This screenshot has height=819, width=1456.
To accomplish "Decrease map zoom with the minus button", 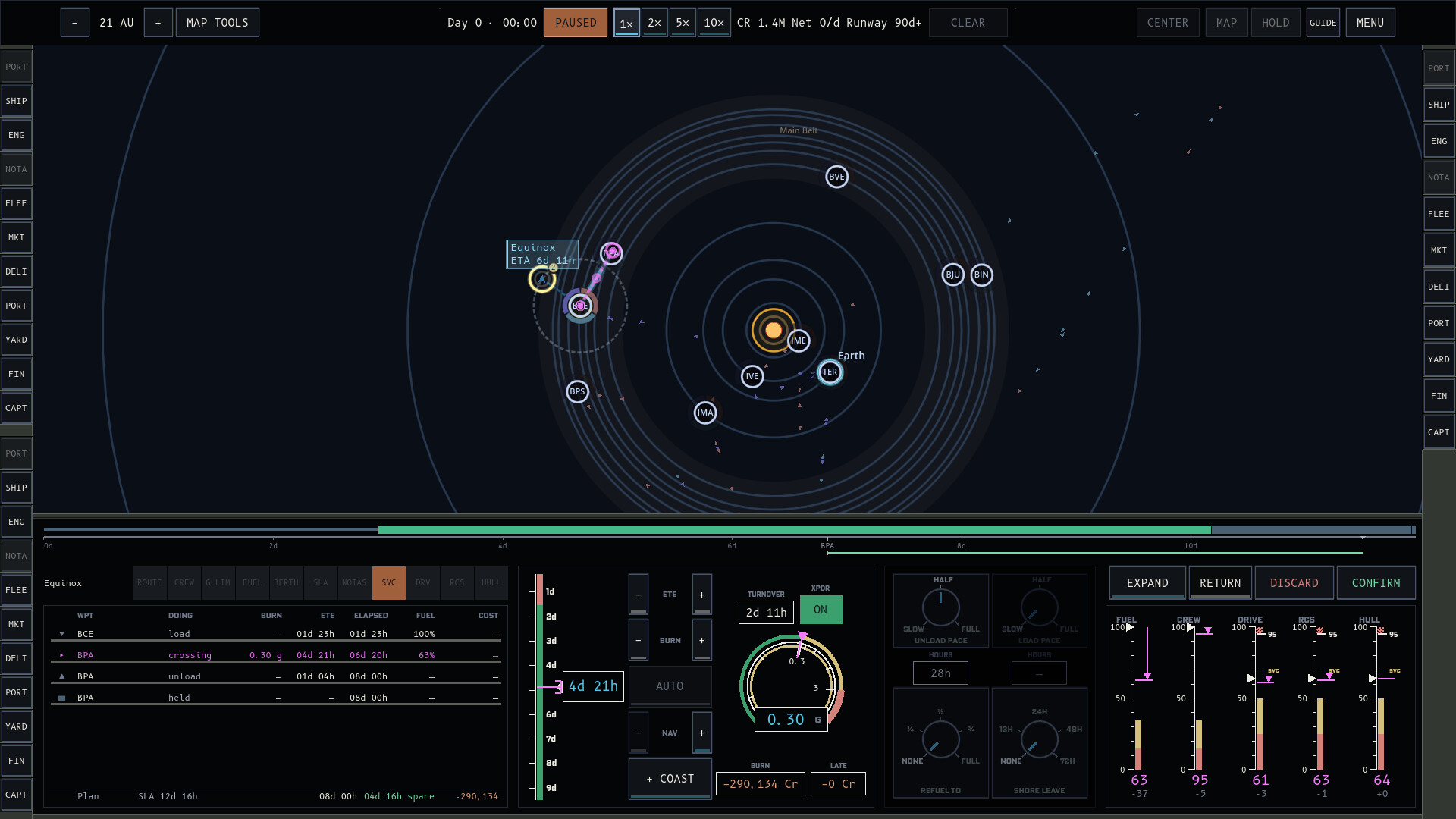I will (x=75, y=23).
